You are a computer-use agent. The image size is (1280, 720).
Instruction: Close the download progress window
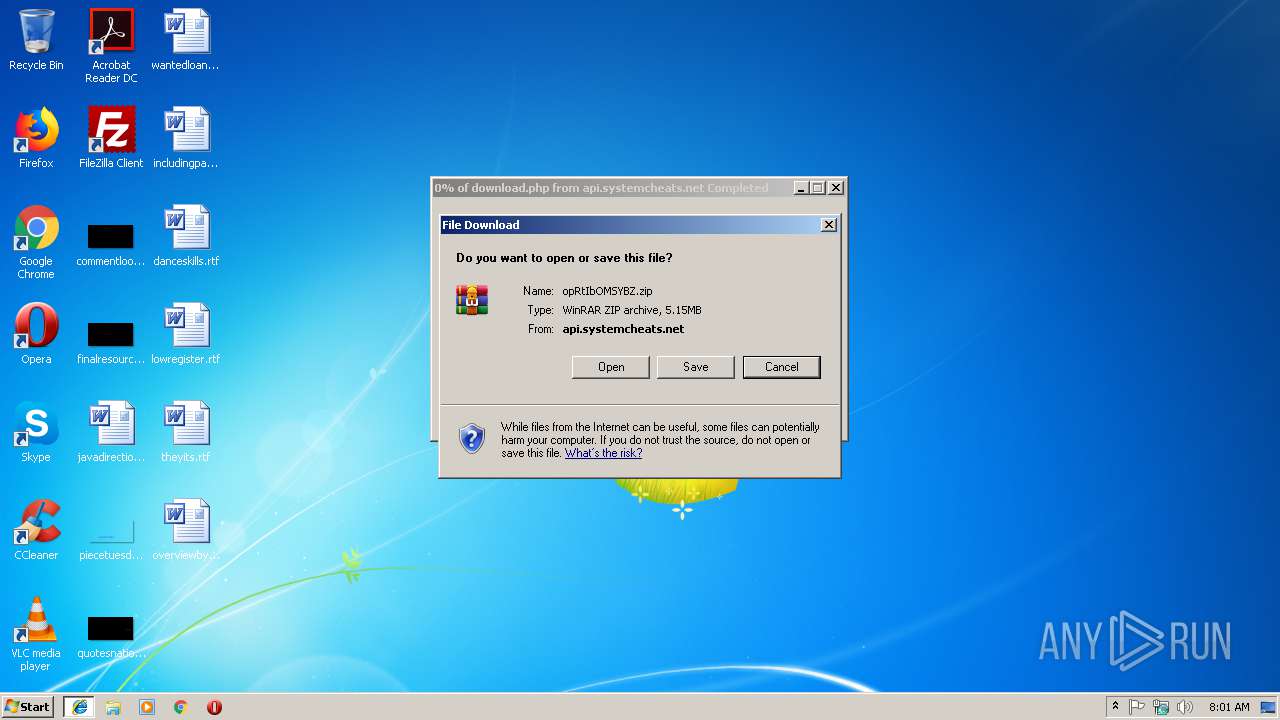pyautogui.click(x=836, y=188)
